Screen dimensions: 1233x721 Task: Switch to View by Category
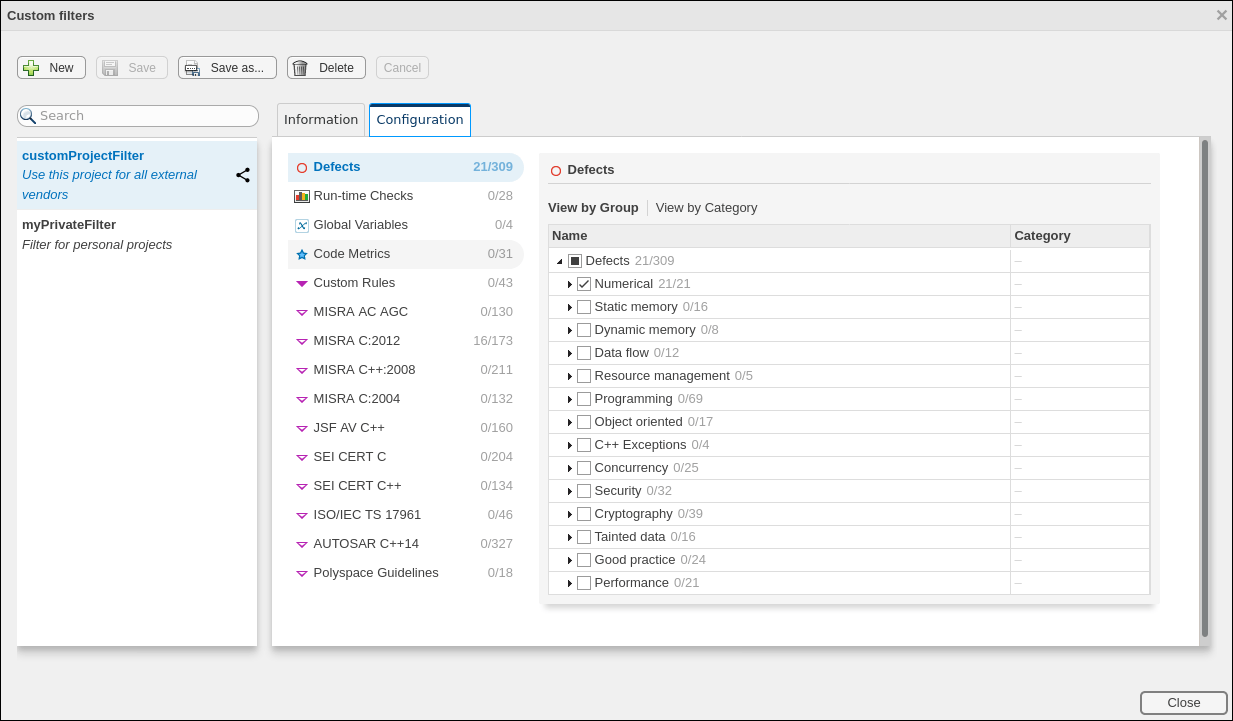(707, 207)
